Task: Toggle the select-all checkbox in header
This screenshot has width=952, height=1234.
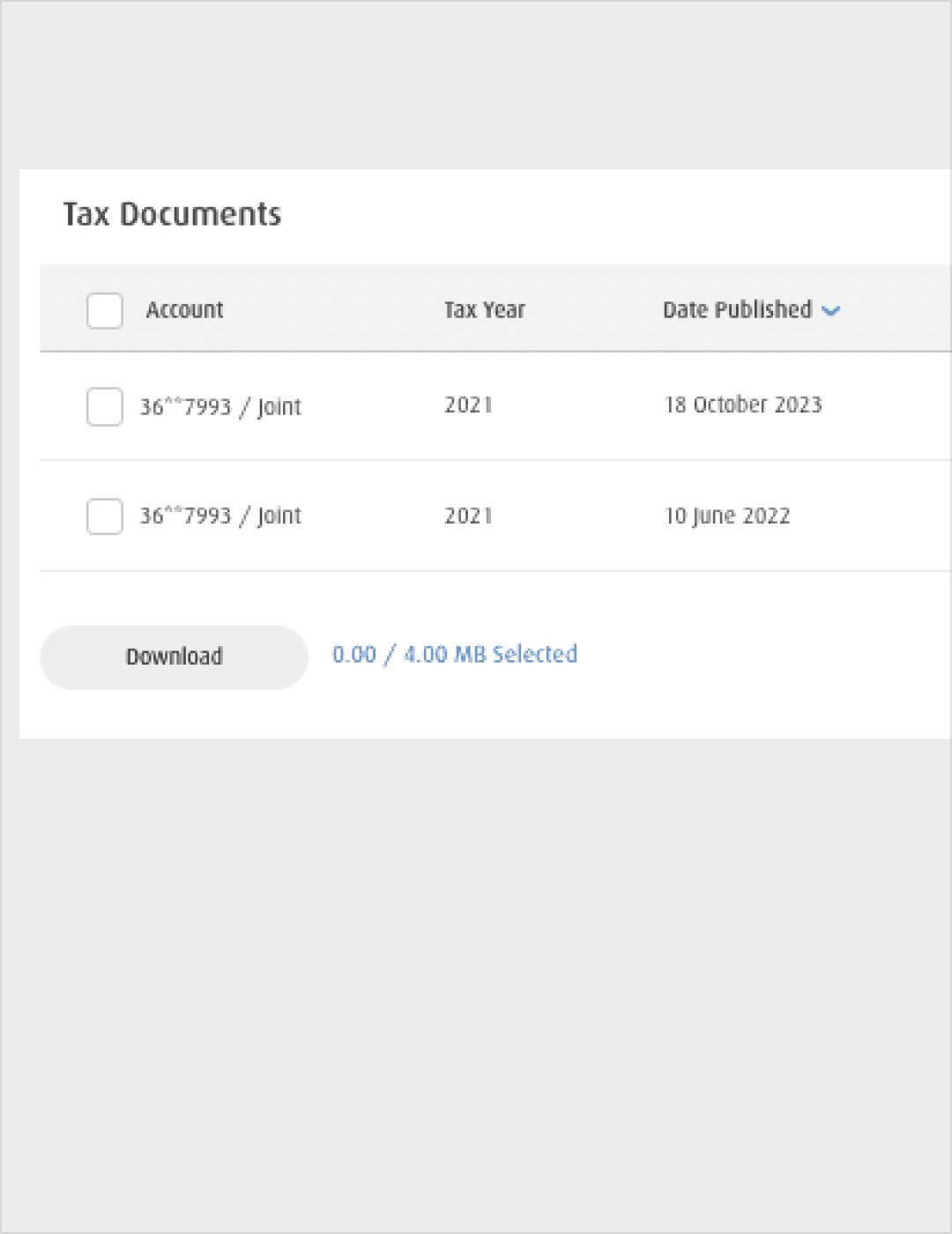Action: click(x=104, y=310)
